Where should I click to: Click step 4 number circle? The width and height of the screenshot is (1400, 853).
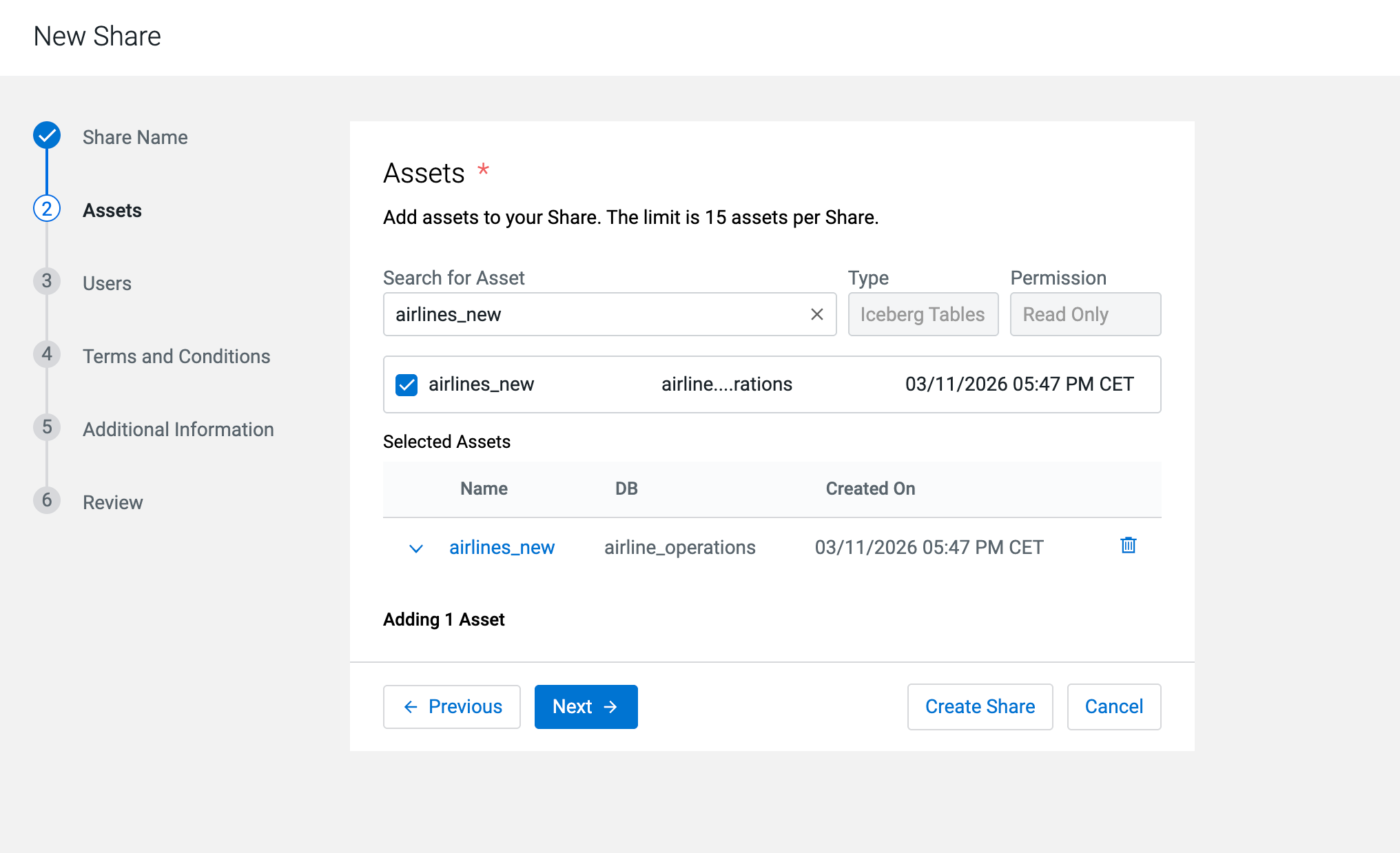click(x=47, y=355)
